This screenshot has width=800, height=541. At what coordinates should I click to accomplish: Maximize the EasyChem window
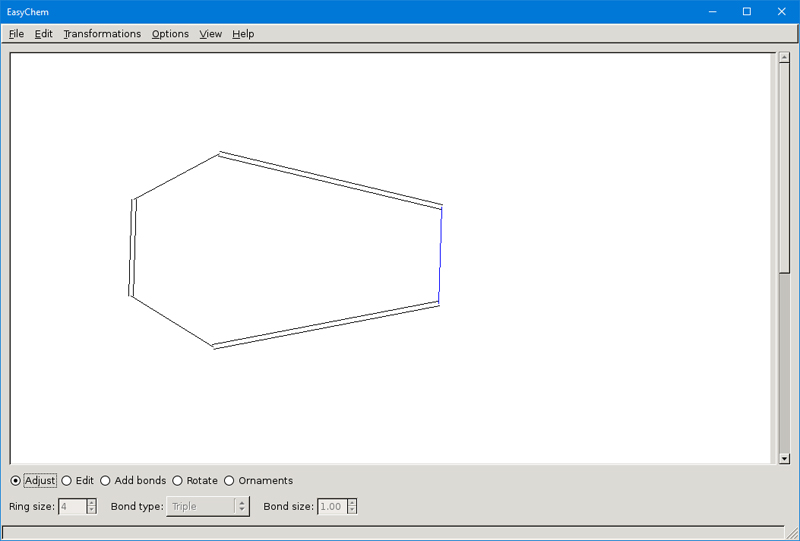pos(746,12)
